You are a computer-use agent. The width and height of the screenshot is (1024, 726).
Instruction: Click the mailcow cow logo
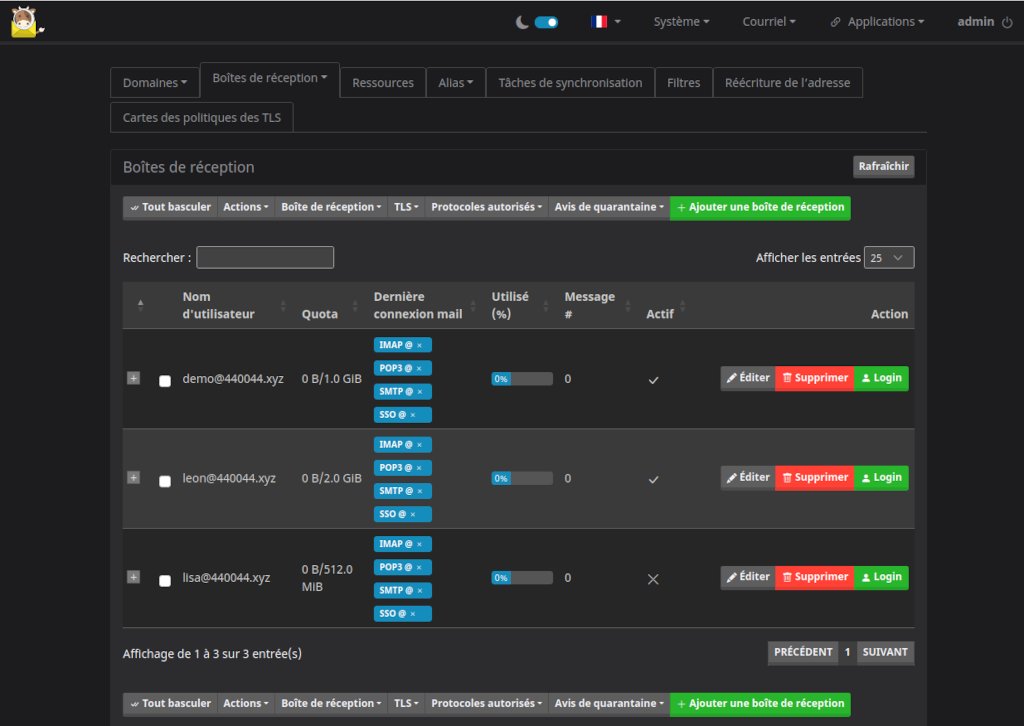pyautogui.click(x=27, y=22)
